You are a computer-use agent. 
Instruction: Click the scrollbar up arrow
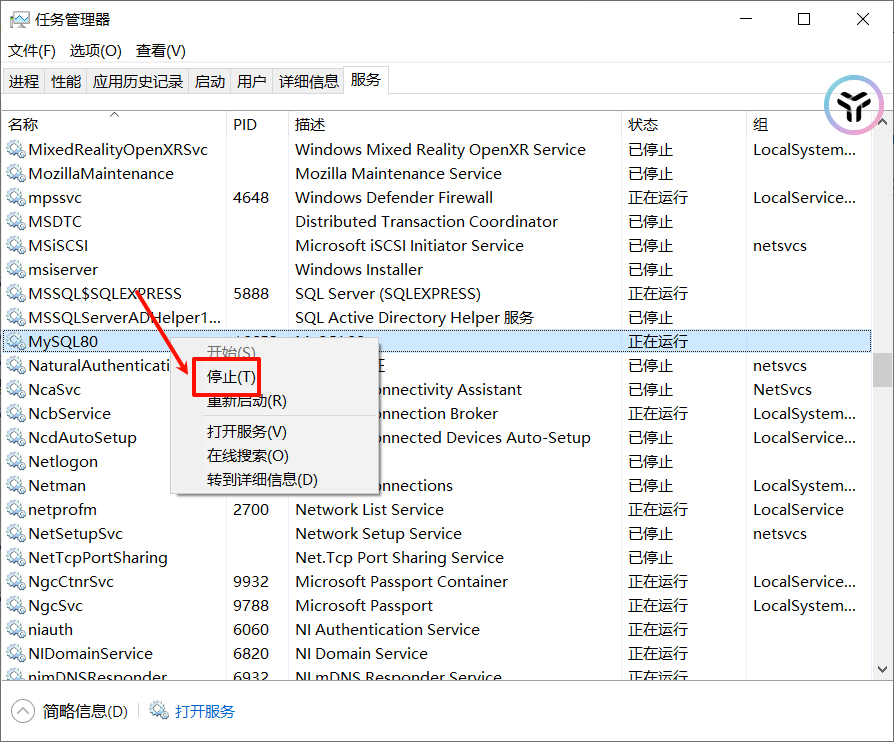882,122
